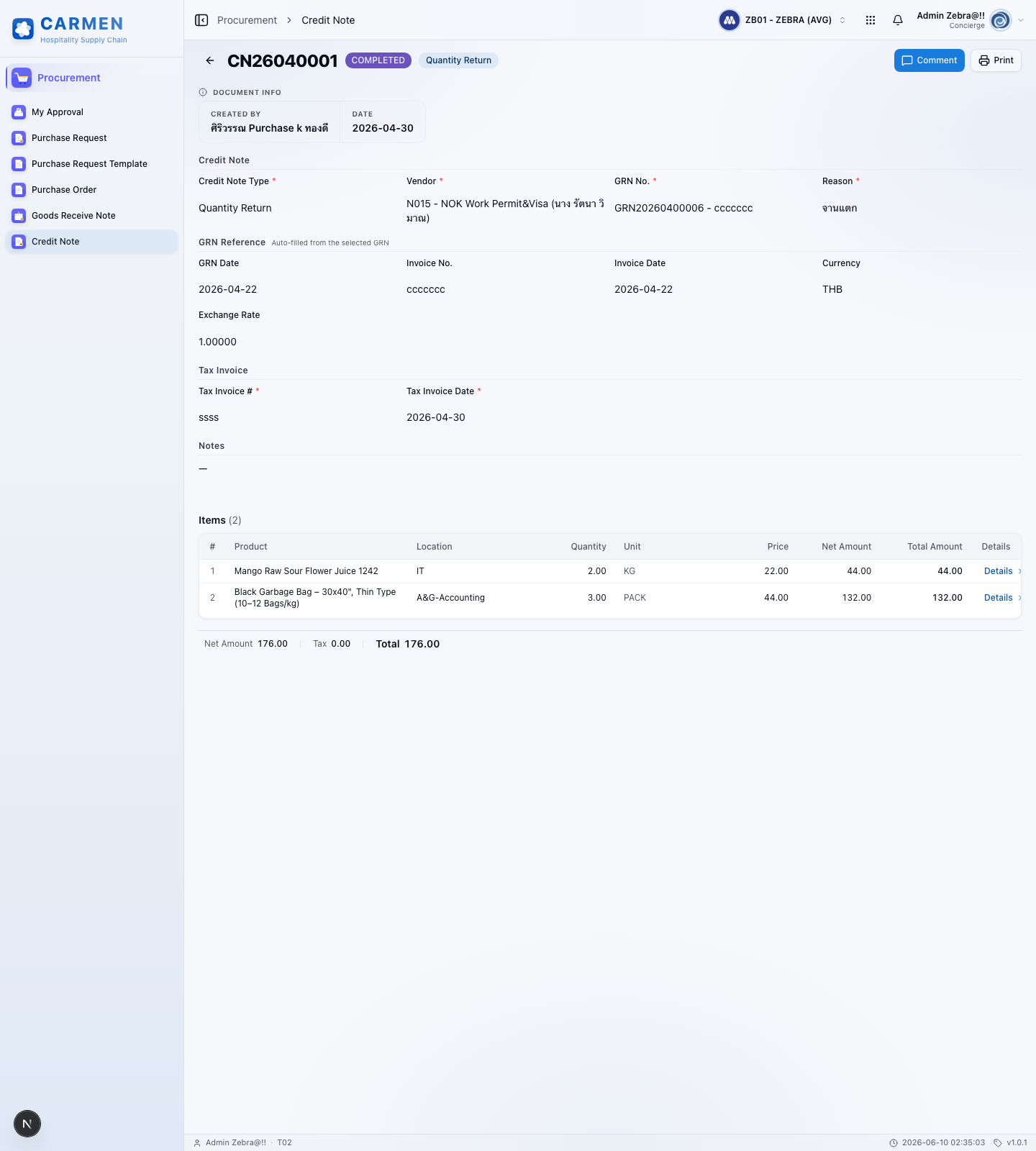Expand the ZB01 - ZEBRA business unit selector
1036x1151 pixels.
[x=783, y=20]
